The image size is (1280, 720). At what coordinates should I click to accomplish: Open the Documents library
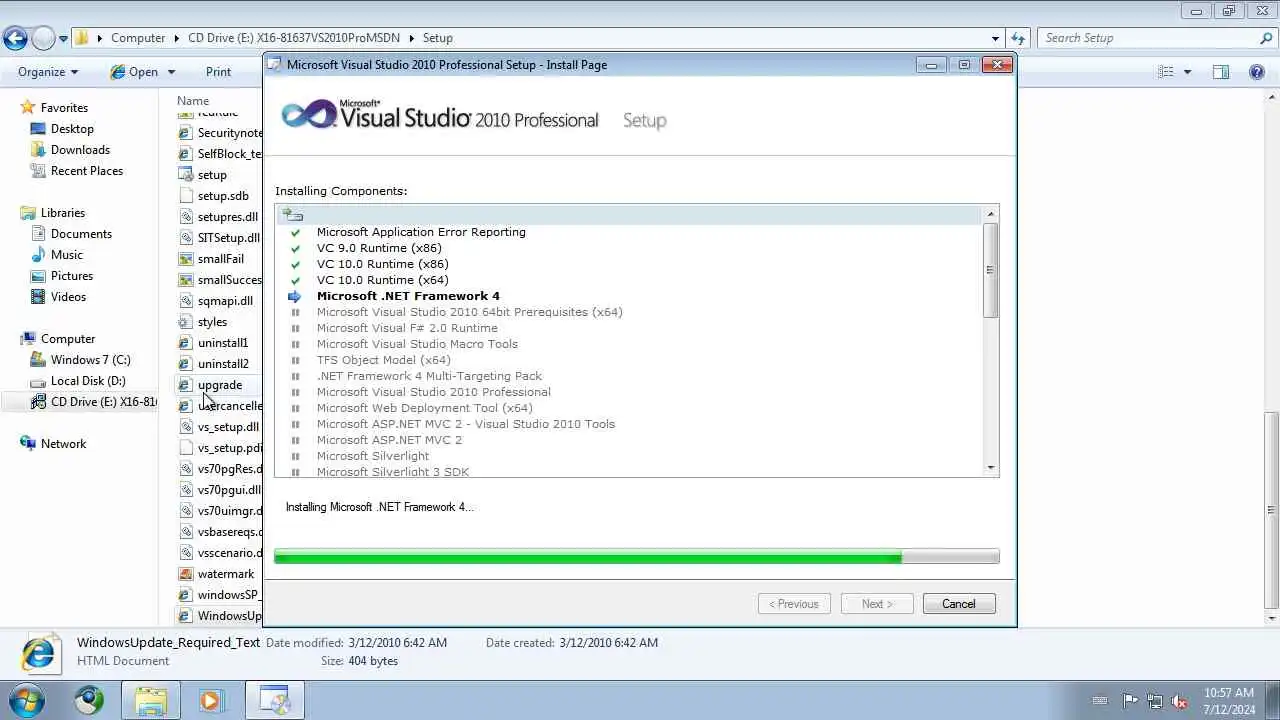click(x=81, y=233)
